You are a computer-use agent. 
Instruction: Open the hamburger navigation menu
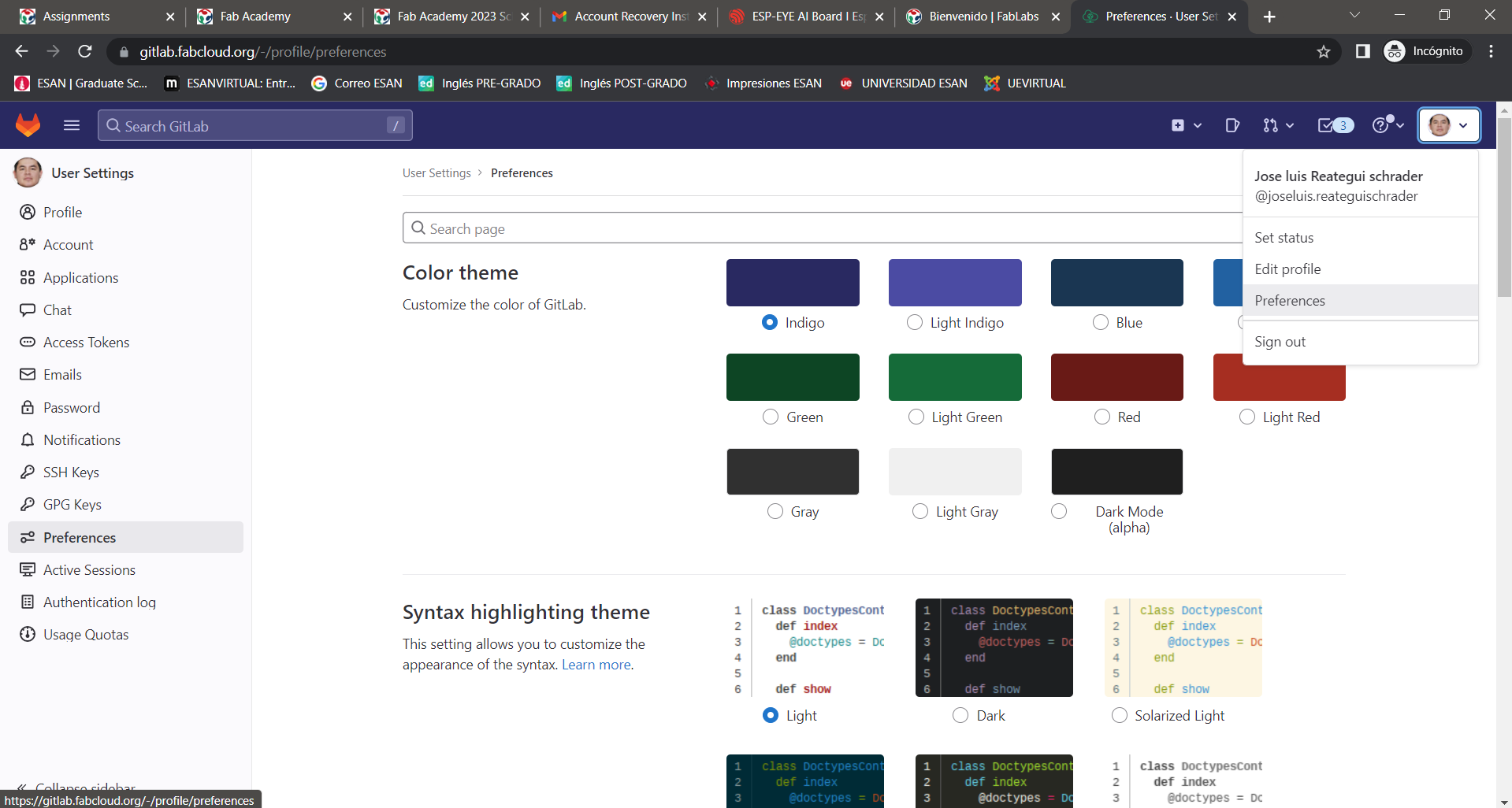72,125
